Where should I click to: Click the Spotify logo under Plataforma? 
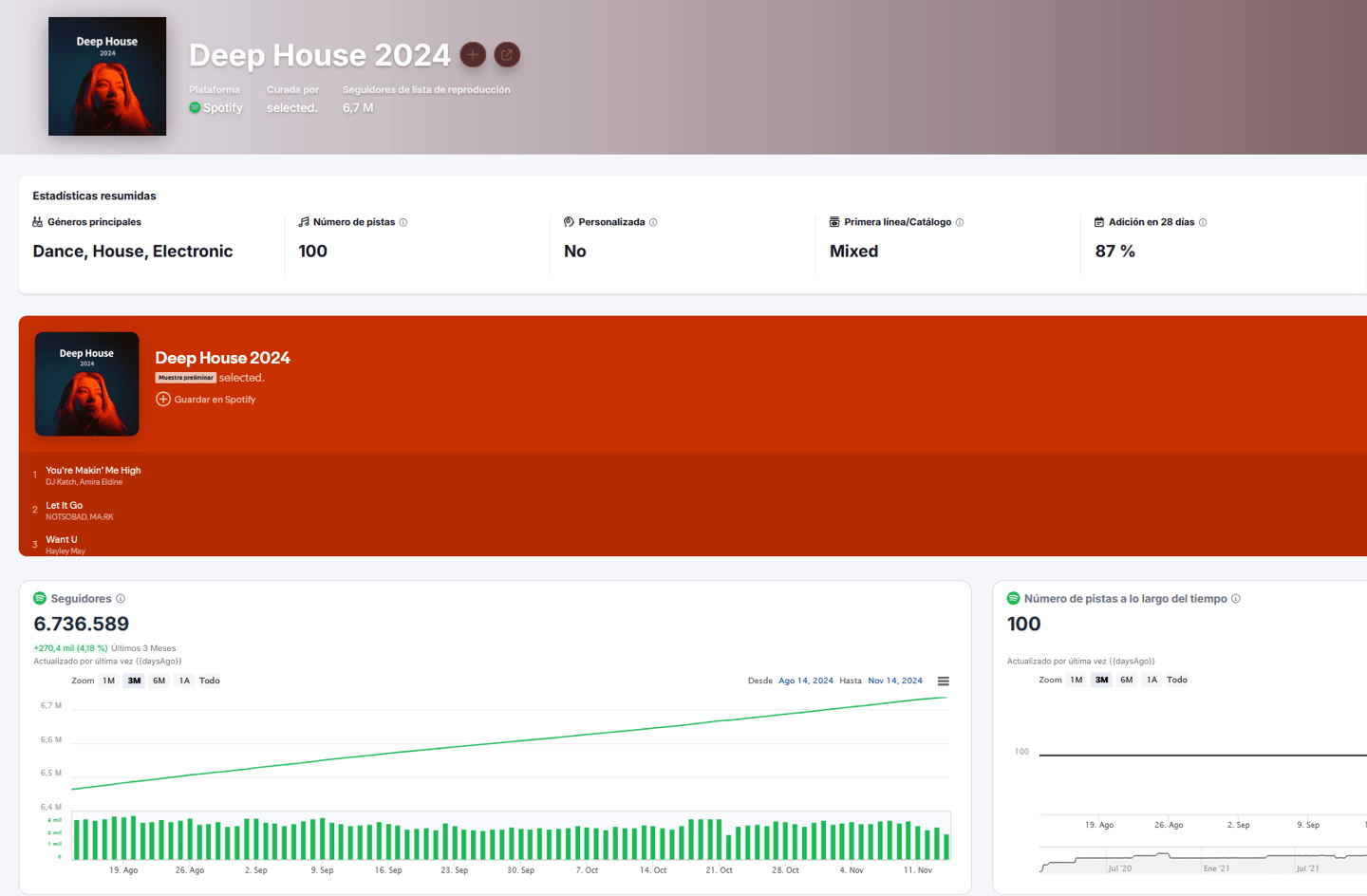click(x=195, y=107)
